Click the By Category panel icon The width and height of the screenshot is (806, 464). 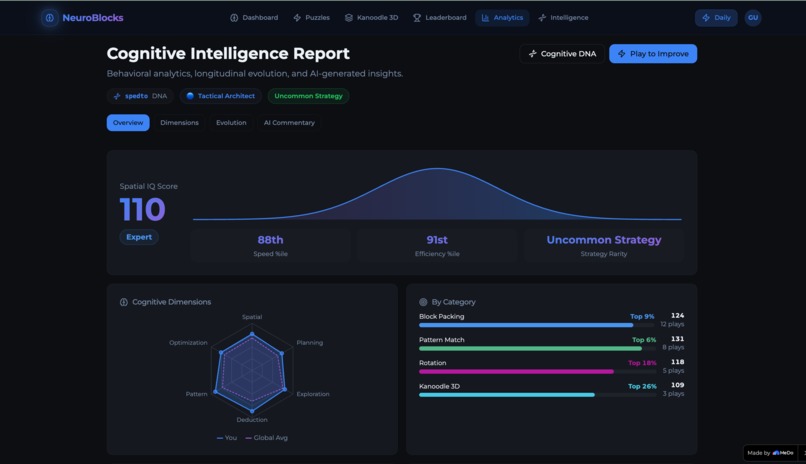coord(423,302)
